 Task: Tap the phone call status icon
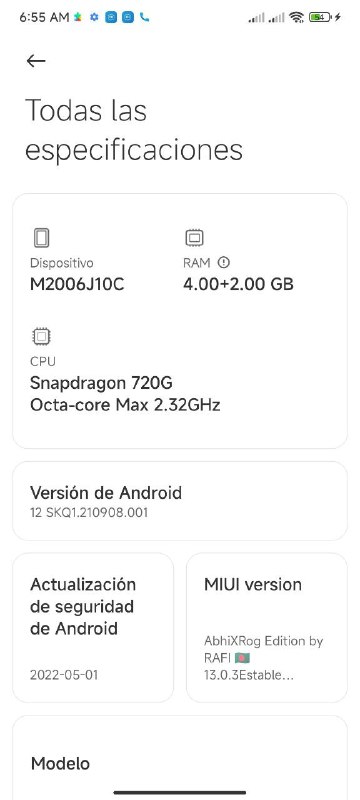(x=144, y=17)
